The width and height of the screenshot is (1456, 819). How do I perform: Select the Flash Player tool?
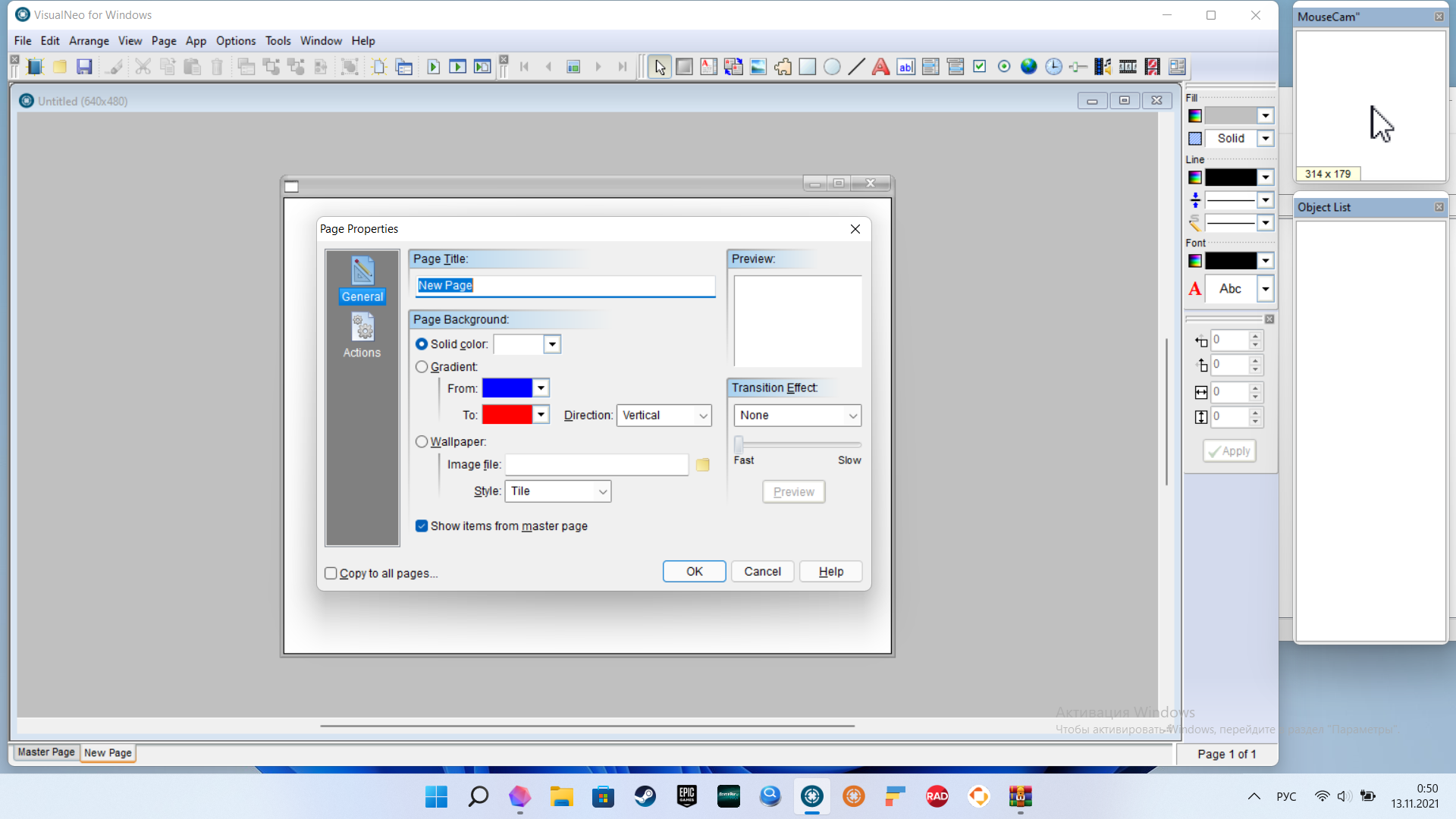point(1153,67)
